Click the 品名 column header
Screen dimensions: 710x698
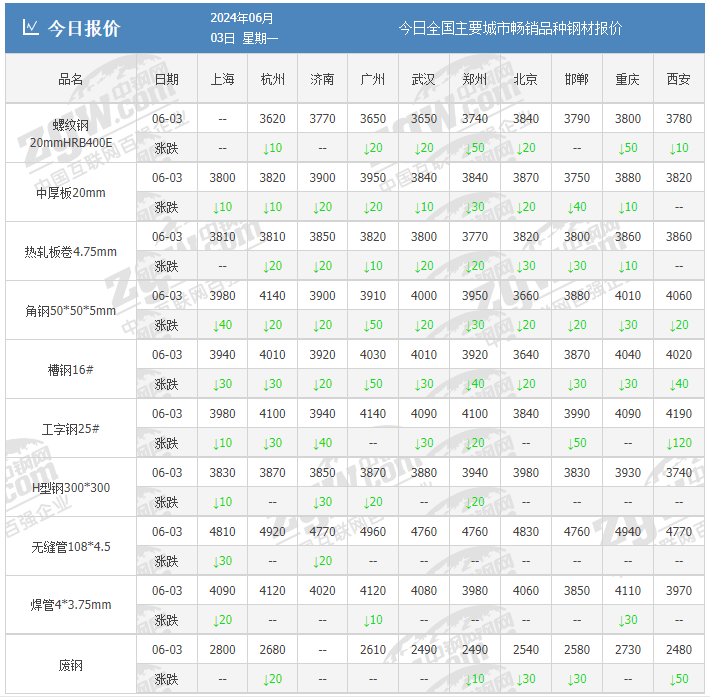71,79
